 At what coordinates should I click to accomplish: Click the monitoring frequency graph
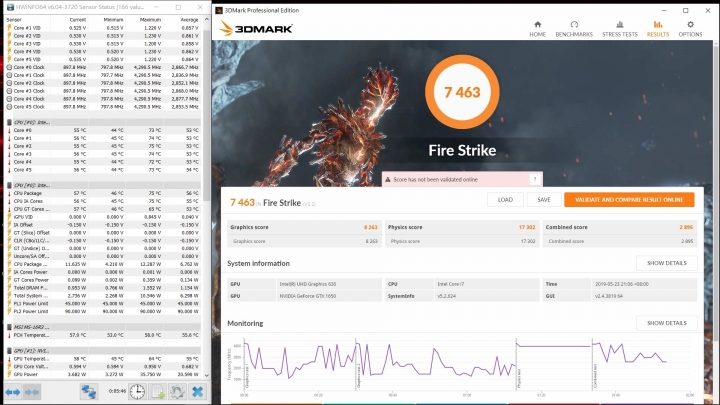464,365
